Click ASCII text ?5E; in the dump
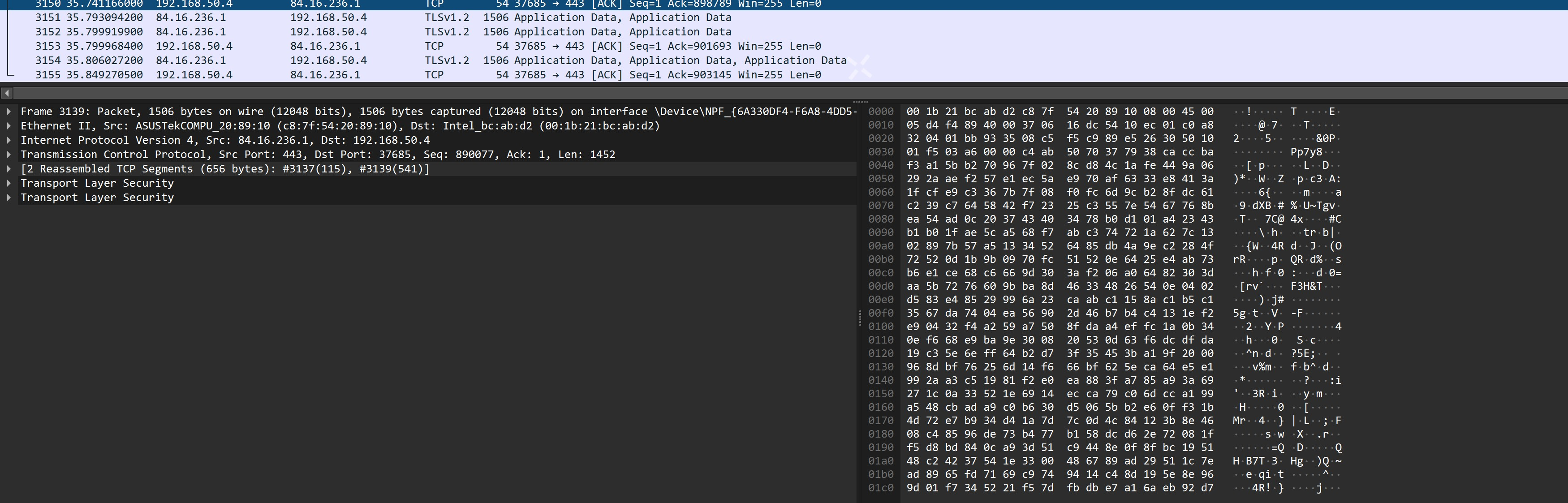 pyautogui.click(x=1303, y=353)
